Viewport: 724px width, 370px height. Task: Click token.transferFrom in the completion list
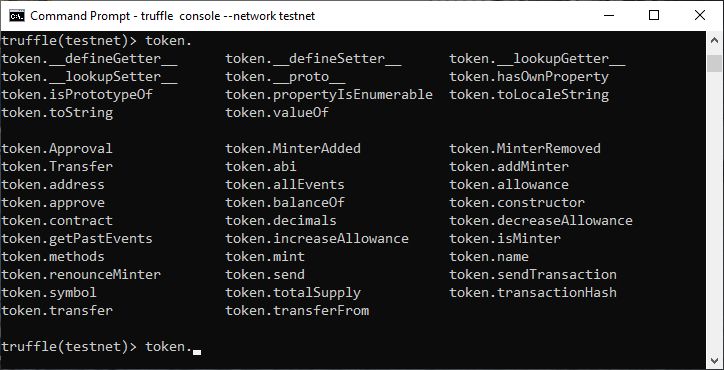[x=297, y=310]
